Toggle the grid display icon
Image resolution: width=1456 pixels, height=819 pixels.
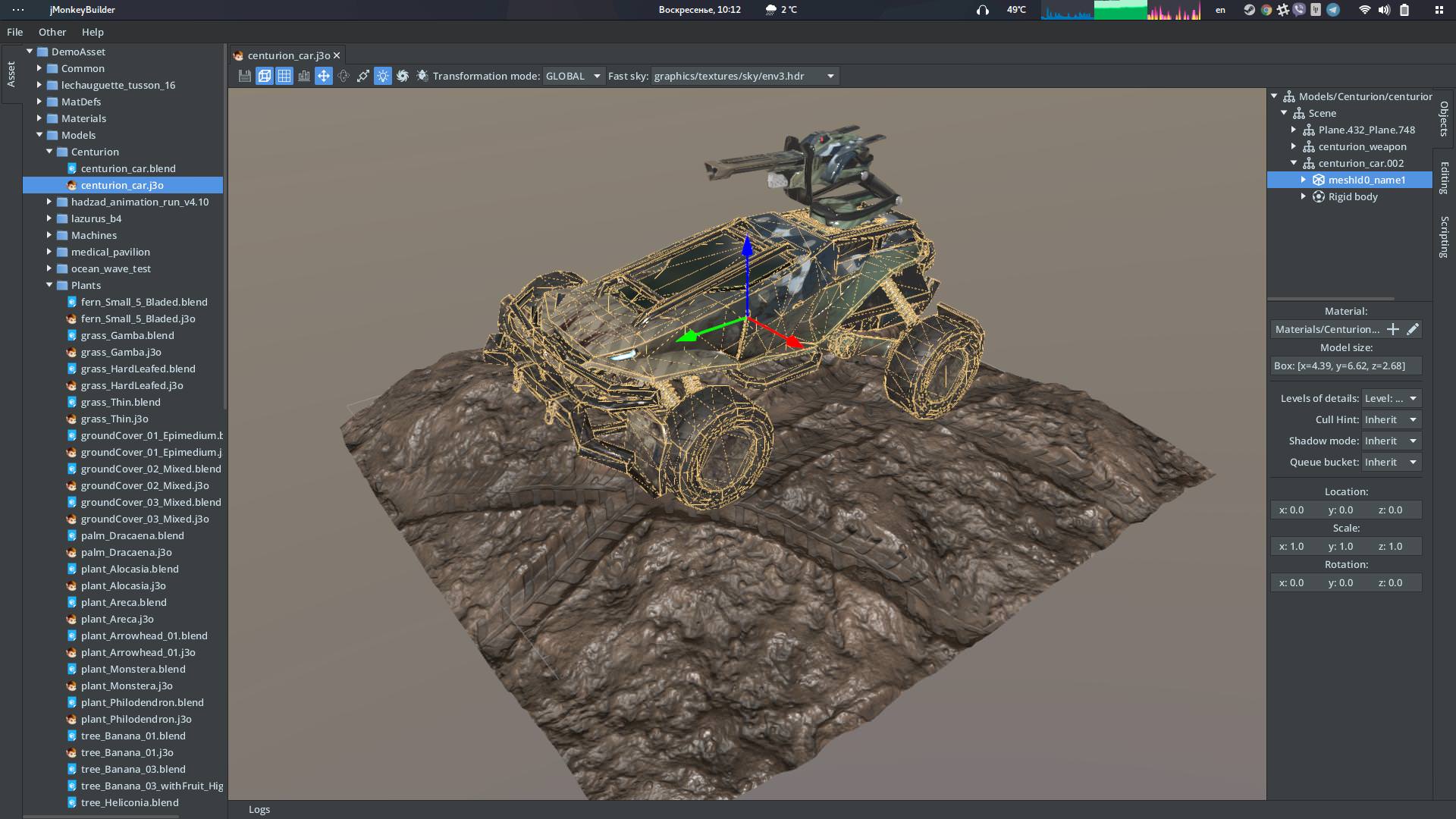point(284,76)
